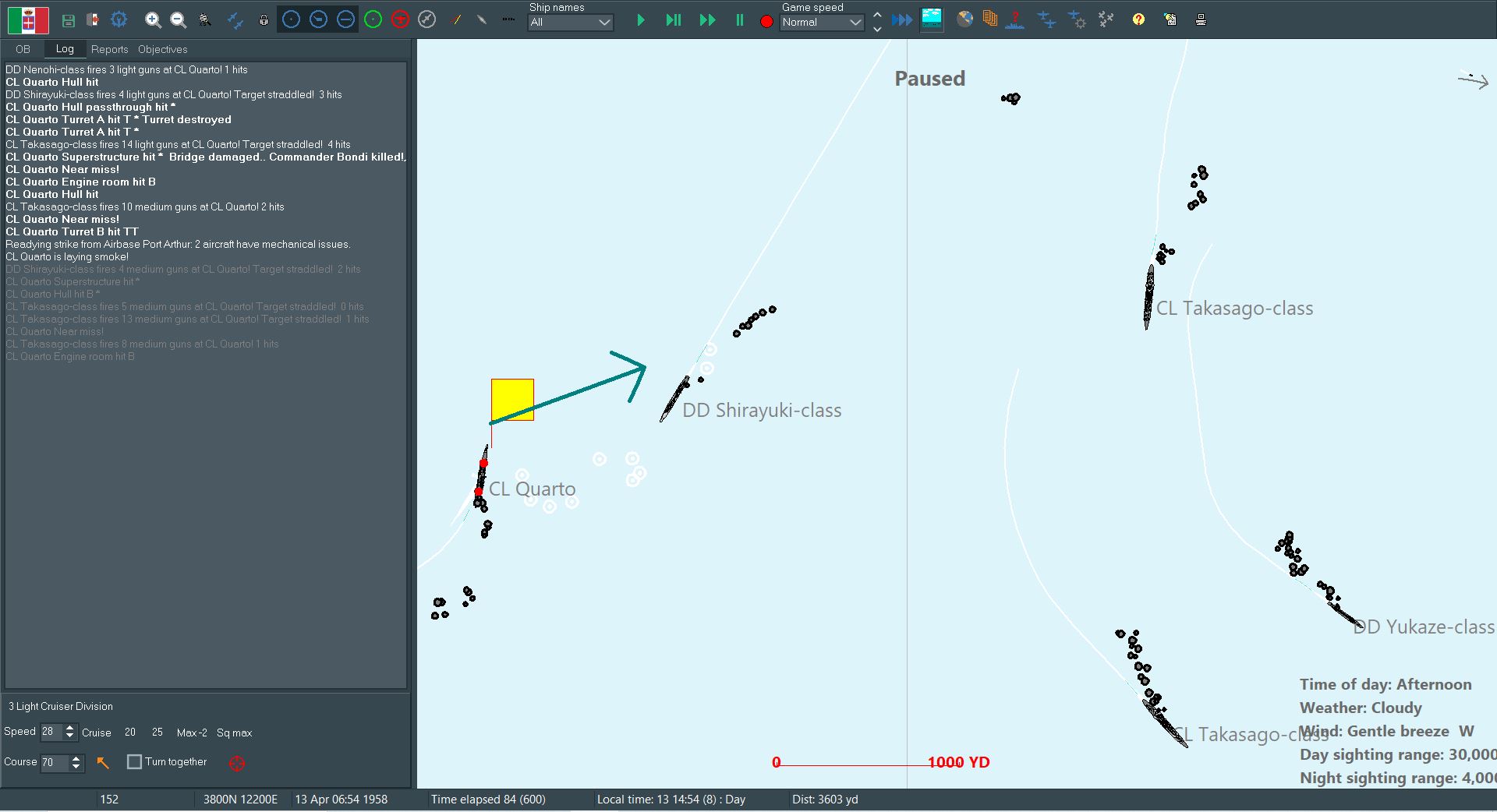Open help via the yellow question icon
This screenshot has height=812, width=1497.
[x=1138, y=19]
